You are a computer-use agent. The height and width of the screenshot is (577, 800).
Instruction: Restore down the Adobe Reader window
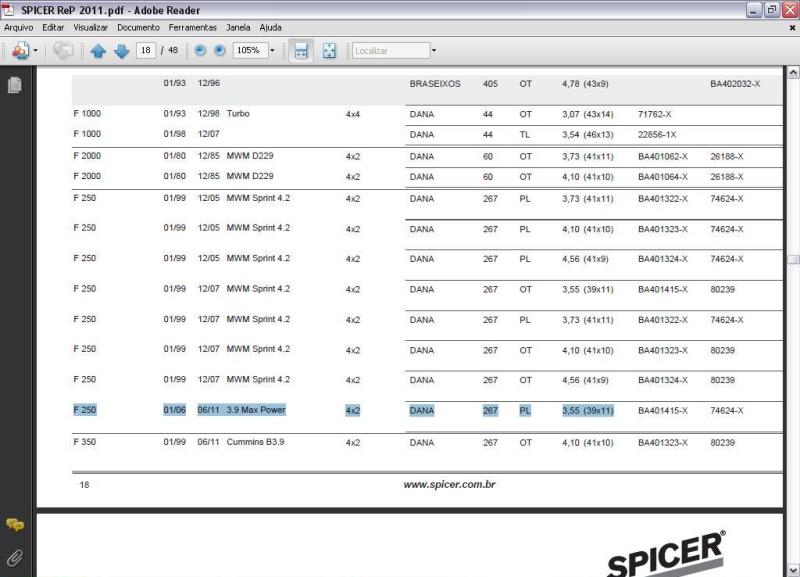(x=771, y=10)
